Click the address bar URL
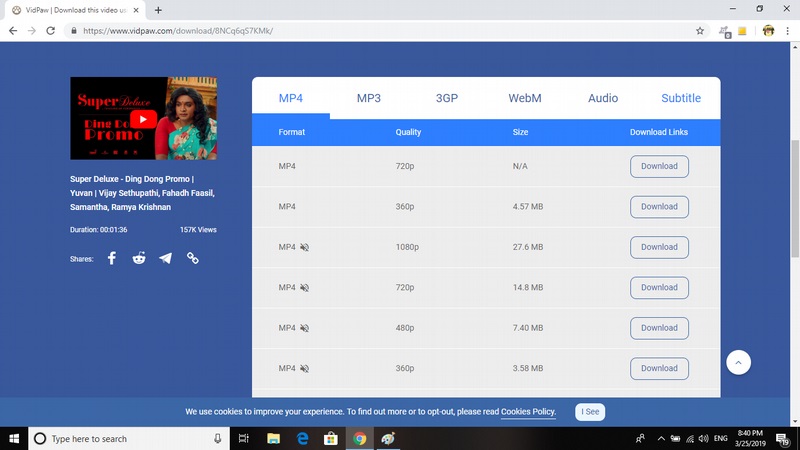 click(178, 31)
